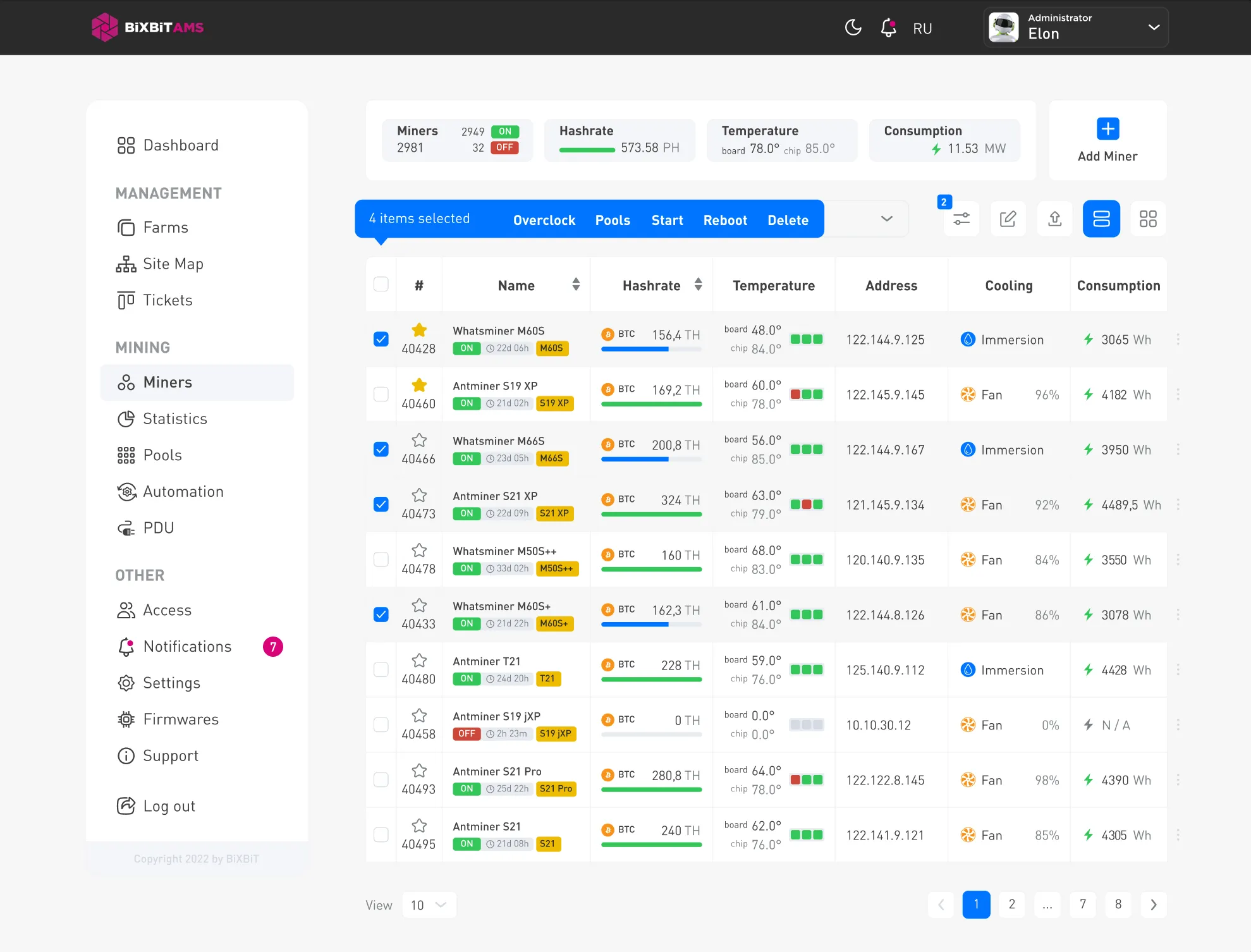Screen dimensions: 1251x952
Task: Click address 122.144.9.167 cell
Action: coord(885,449)
